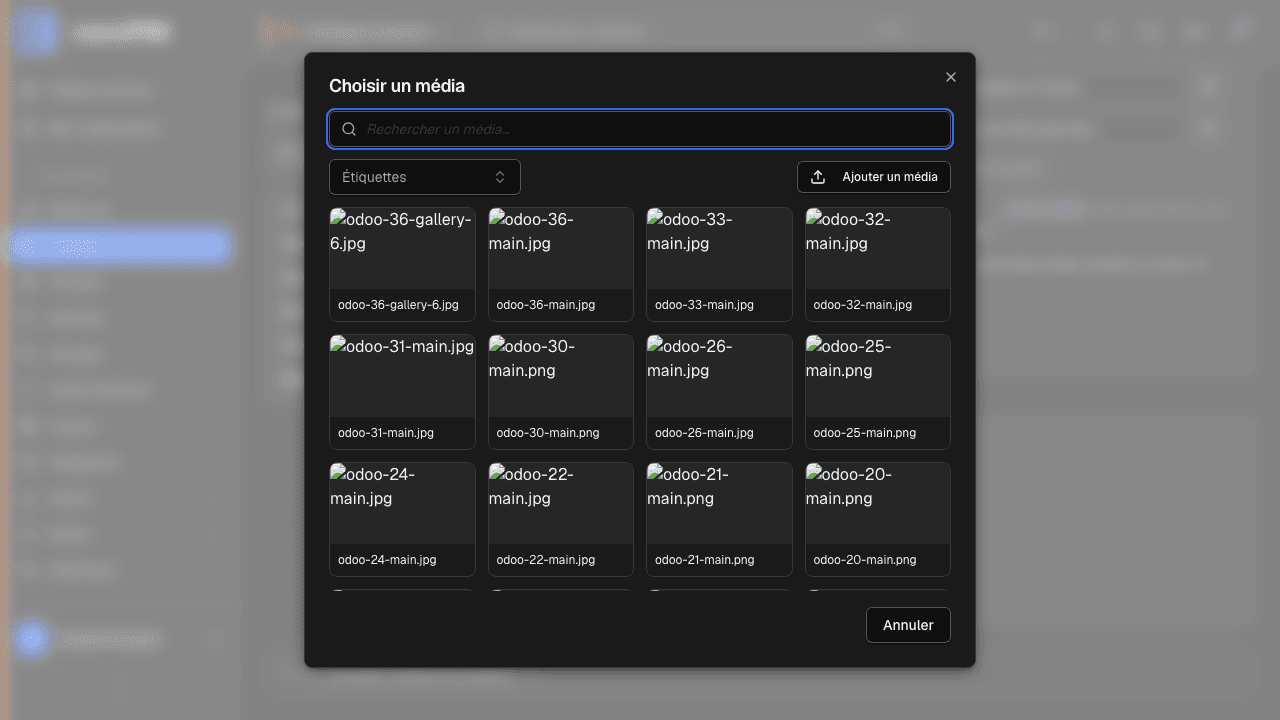Pick the odoo-32-main.jpg media image
Screen dimensions: 1280x720
point(878,248)
